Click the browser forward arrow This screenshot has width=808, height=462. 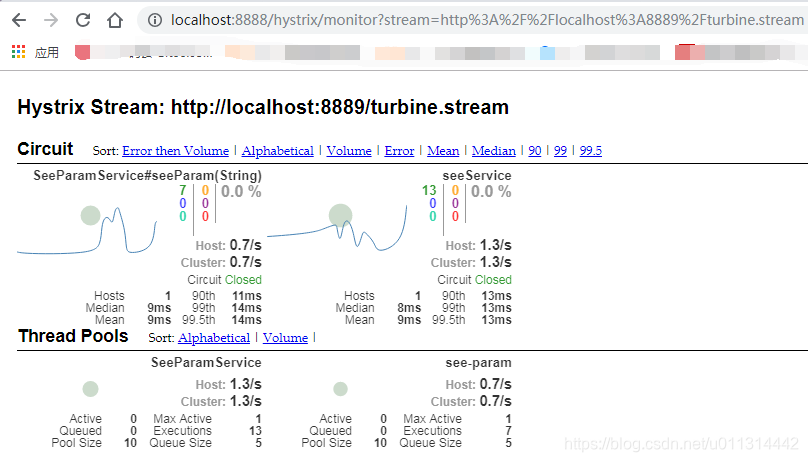[x=51, y=20]
